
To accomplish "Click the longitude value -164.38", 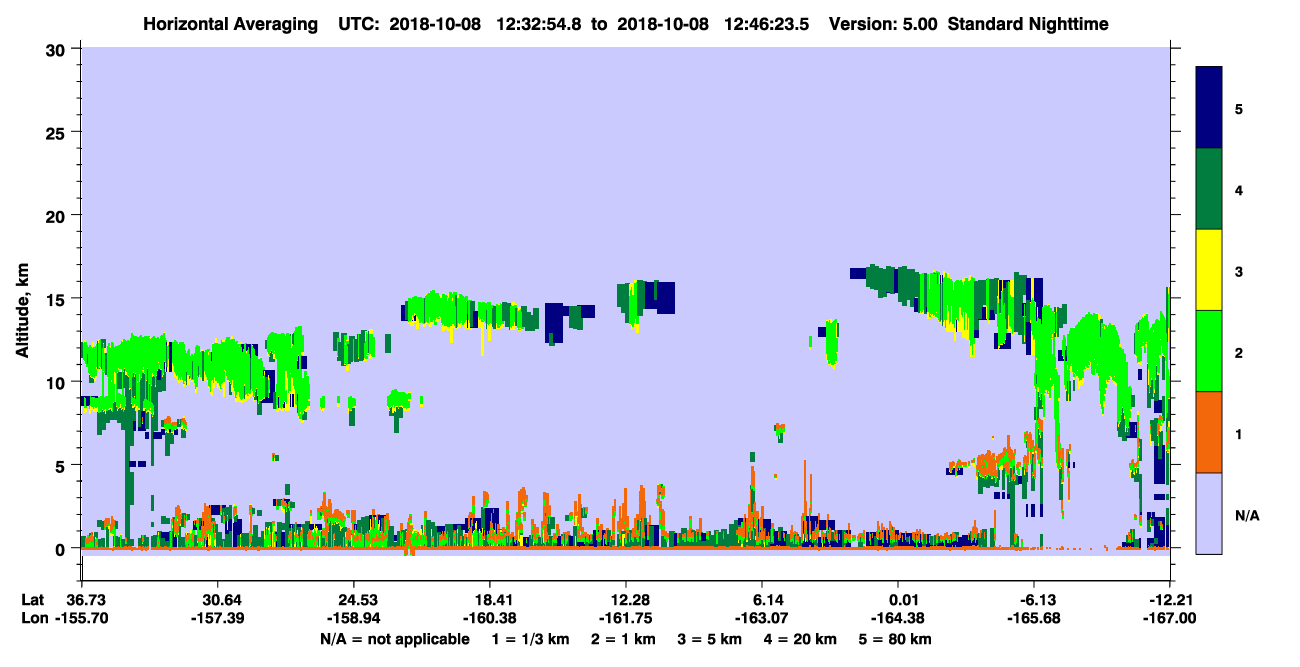I will (x=898, y=619).
